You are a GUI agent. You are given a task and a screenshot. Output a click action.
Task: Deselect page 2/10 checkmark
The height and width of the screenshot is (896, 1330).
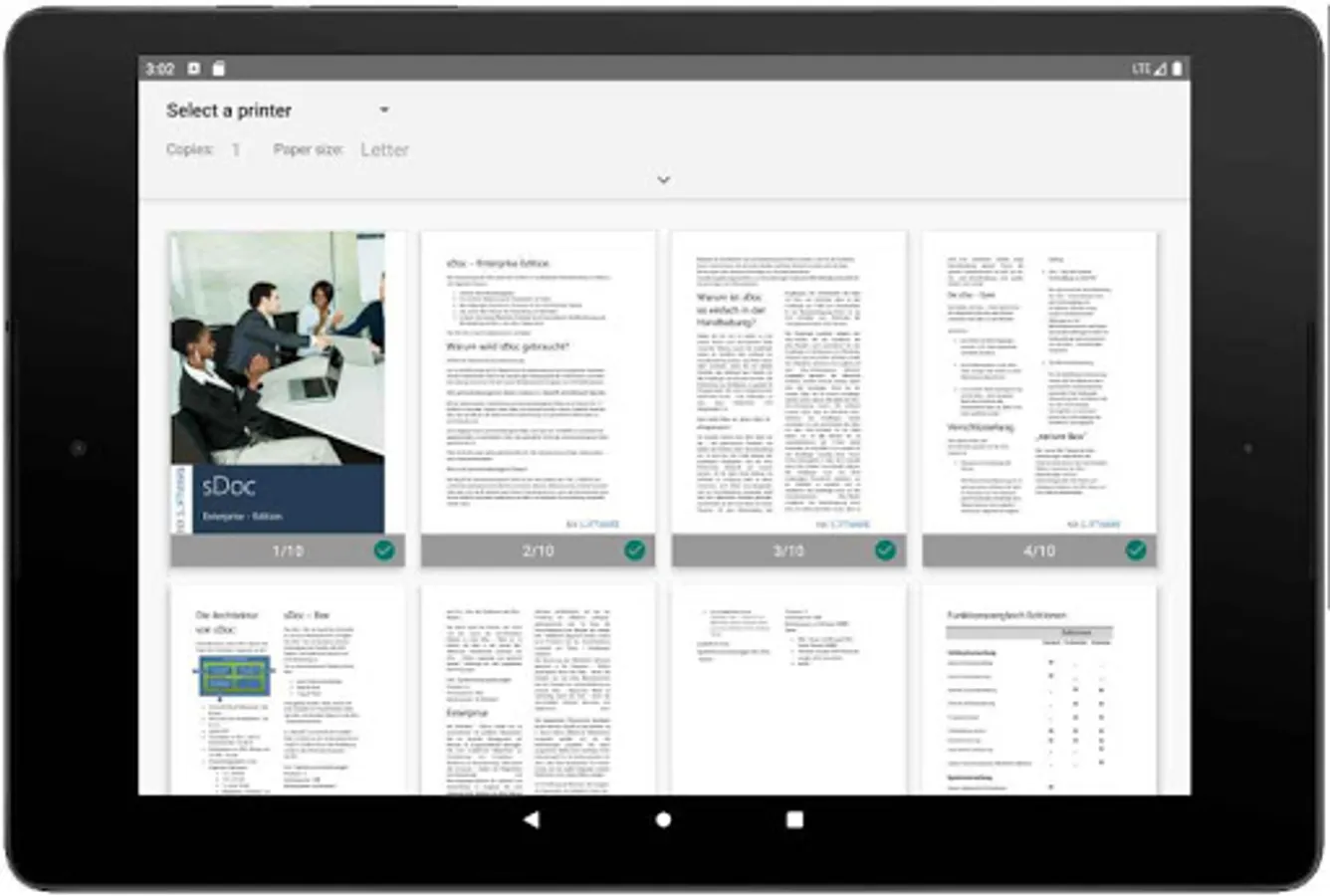point(634,551)
